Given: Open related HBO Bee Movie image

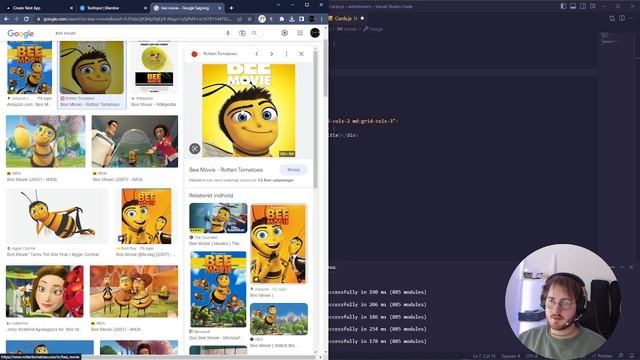Looking at the screenshot, I should 279,319.
